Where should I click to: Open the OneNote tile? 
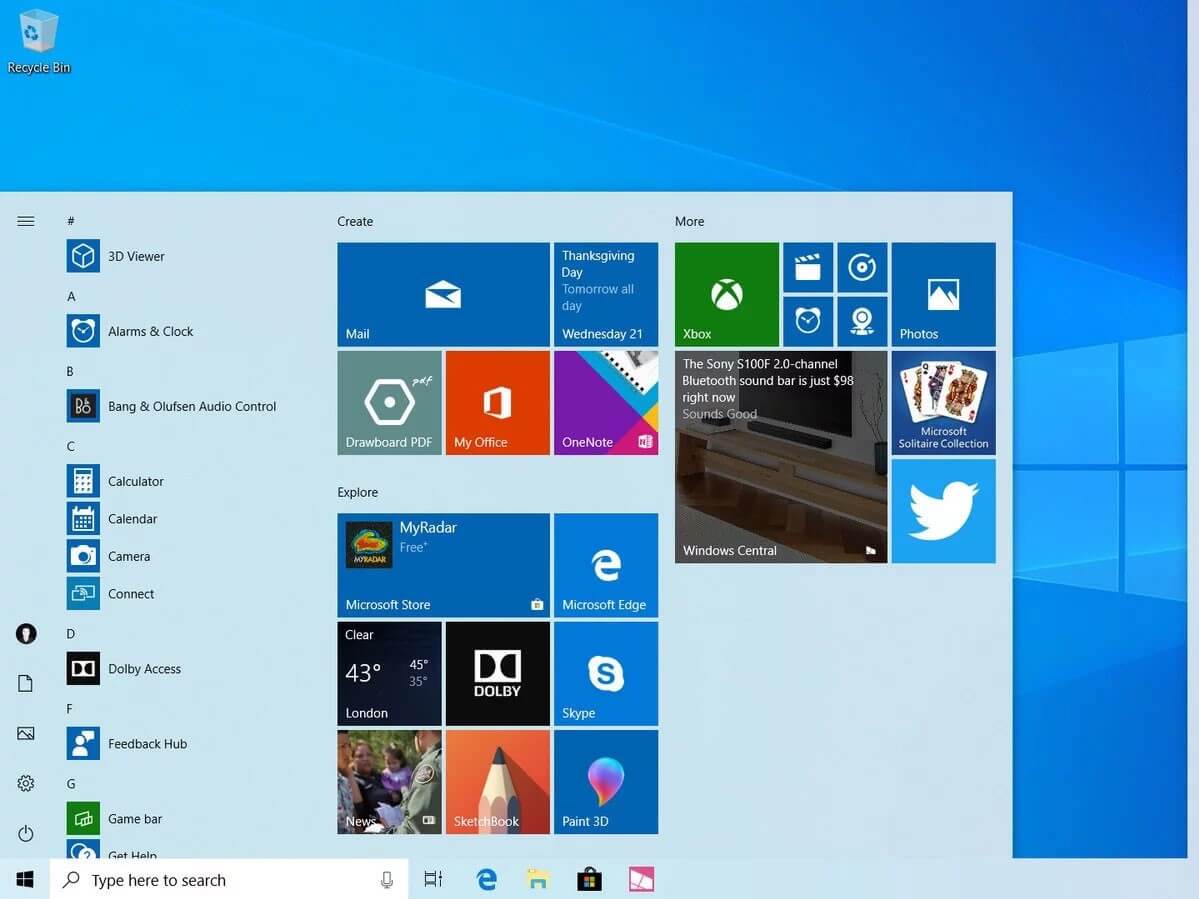pos(606,403)
